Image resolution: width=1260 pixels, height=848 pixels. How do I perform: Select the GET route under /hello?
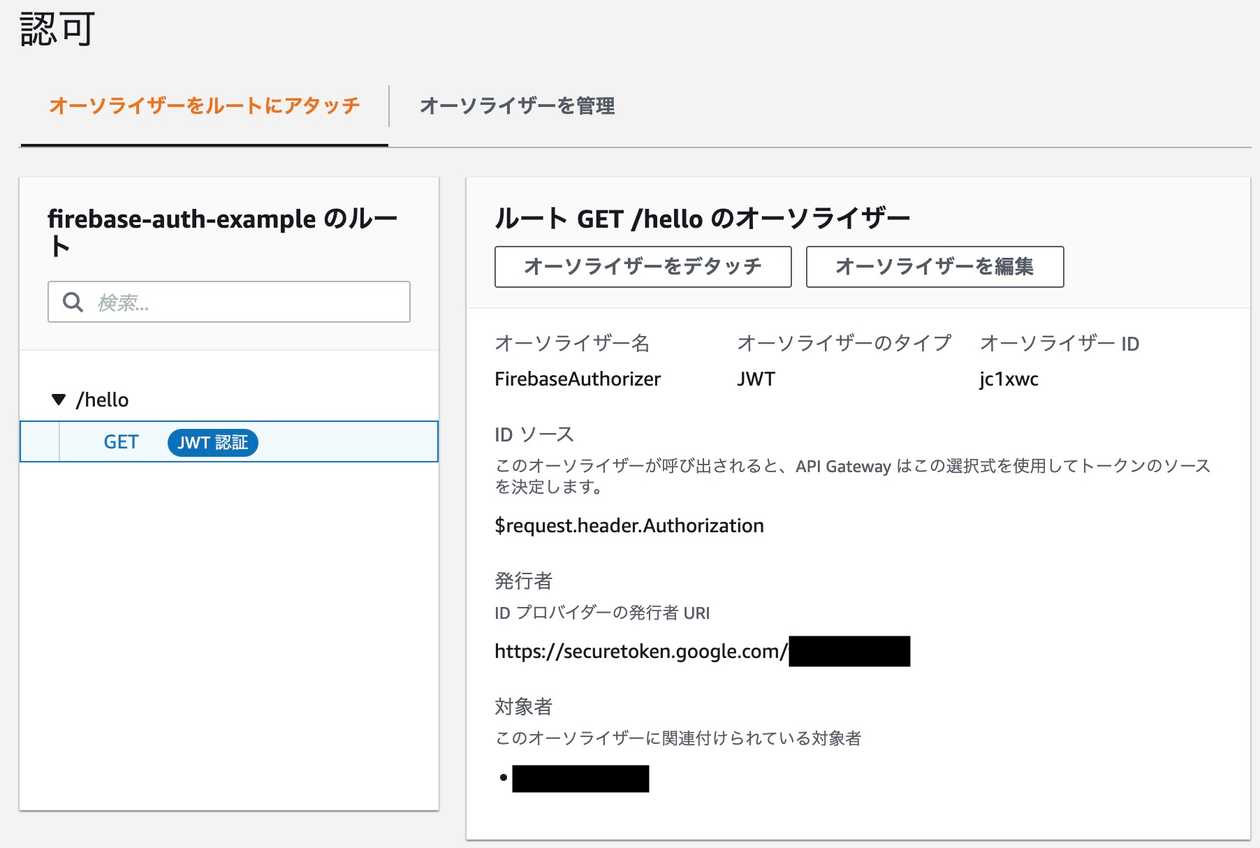[x=120, y=442]
